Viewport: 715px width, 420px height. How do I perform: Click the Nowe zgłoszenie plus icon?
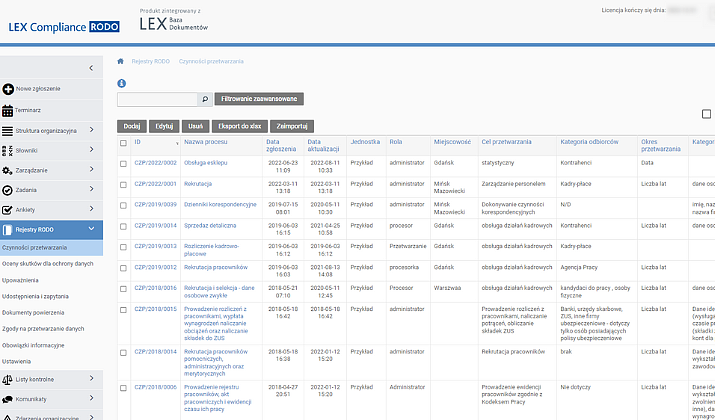point(8,89)
